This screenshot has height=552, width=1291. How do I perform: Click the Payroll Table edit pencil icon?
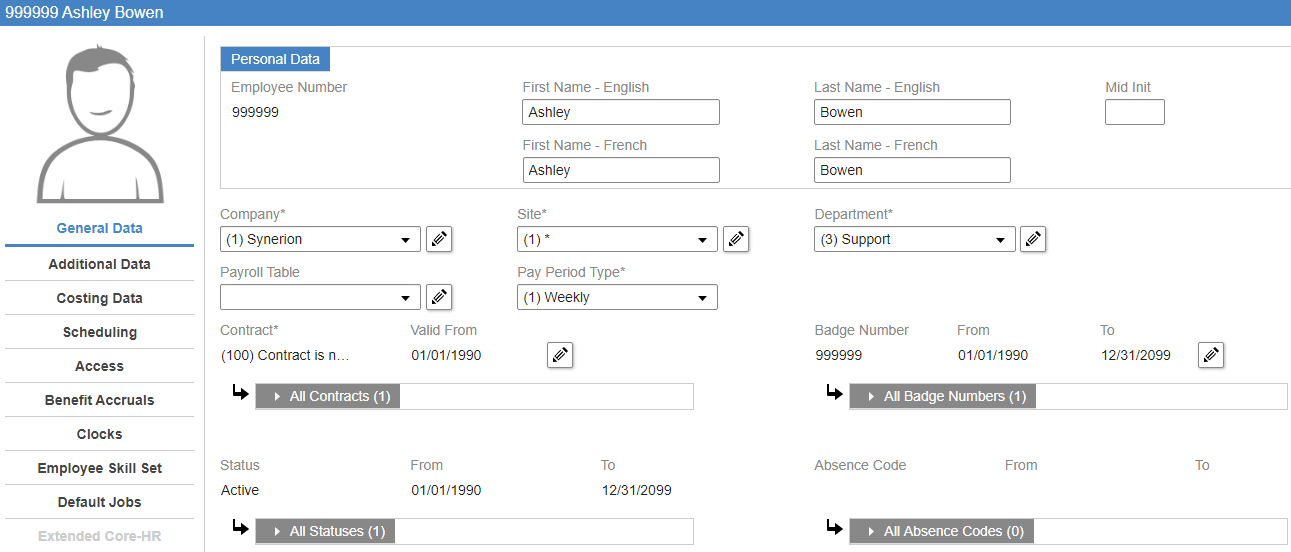[x=439, y=297]
